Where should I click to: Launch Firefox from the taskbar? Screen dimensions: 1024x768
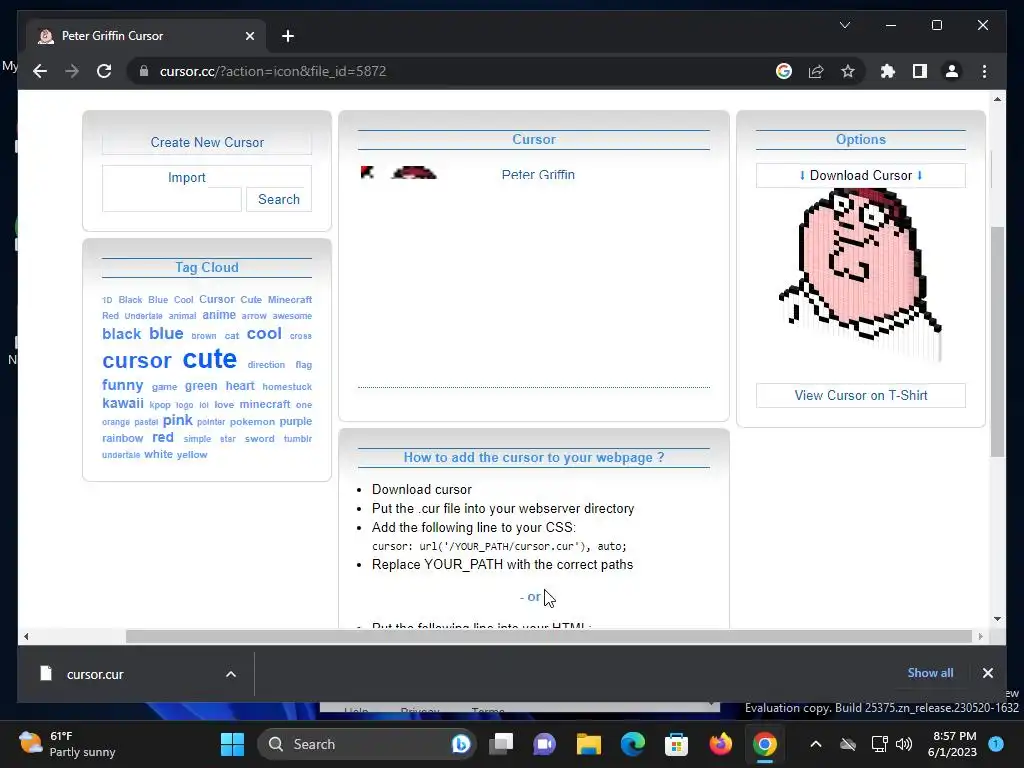[720, 744]
